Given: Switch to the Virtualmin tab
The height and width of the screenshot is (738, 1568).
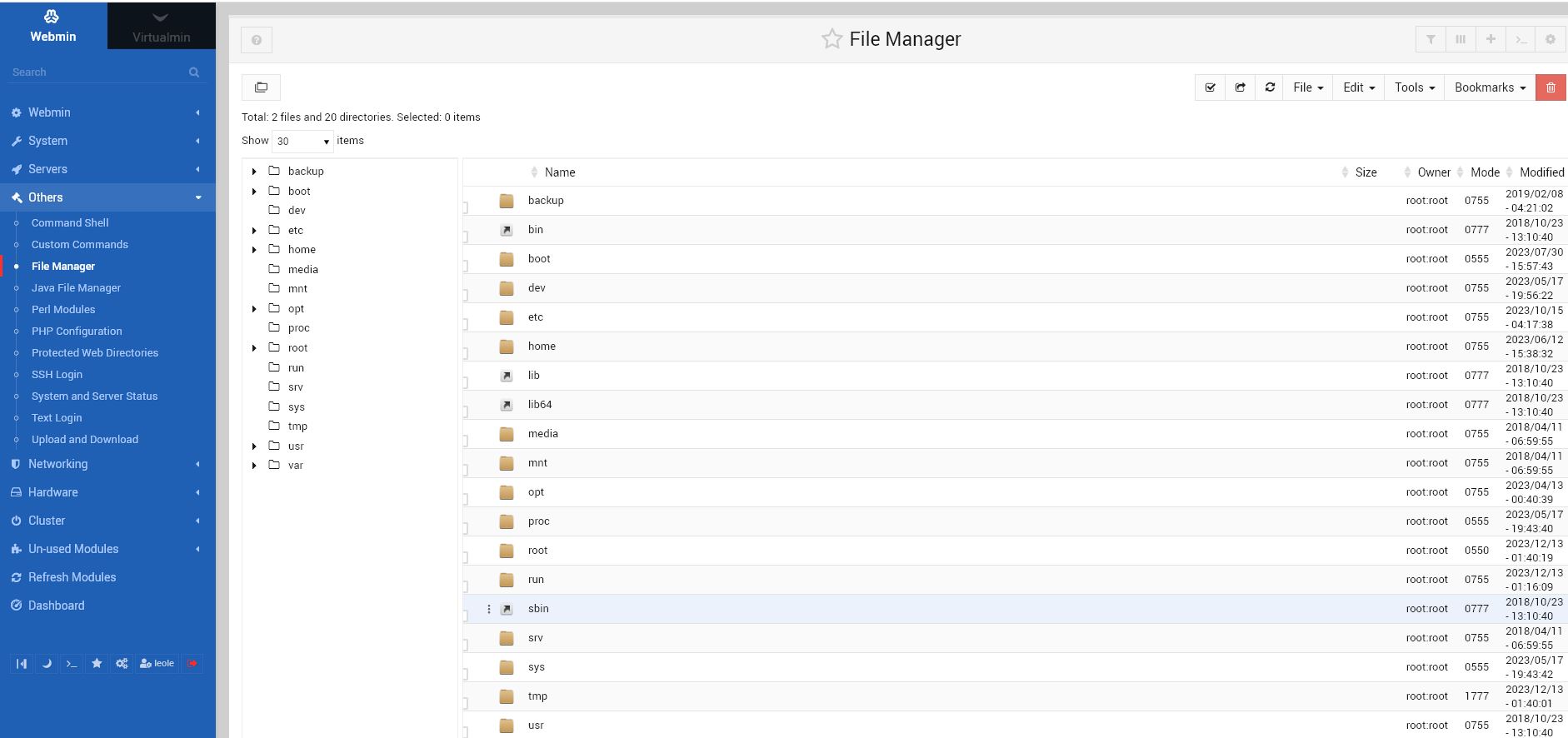Looking at the screenshot, I should tap(161, 26).
